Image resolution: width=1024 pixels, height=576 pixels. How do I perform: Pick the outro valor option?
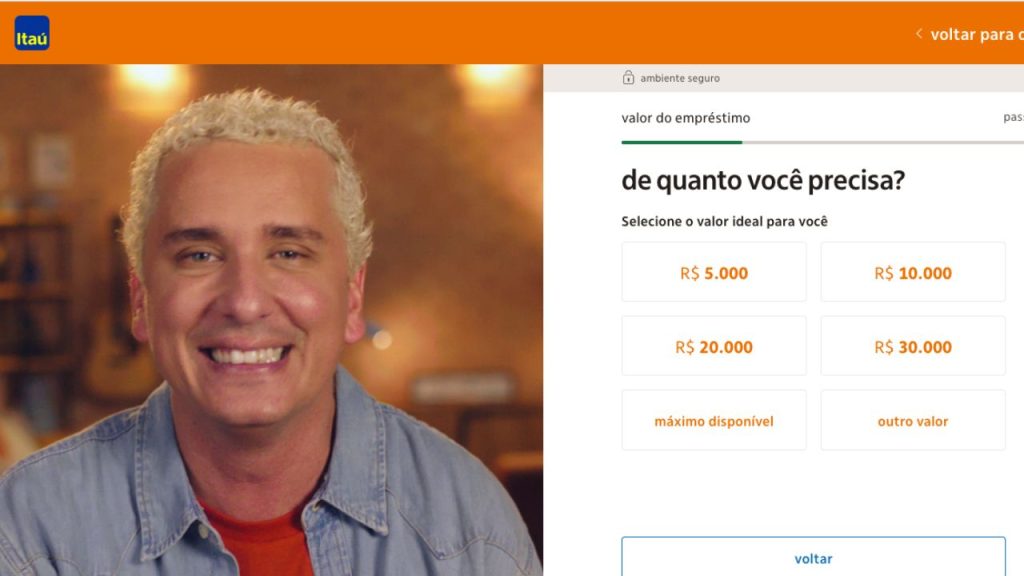(x=913, y=421)
